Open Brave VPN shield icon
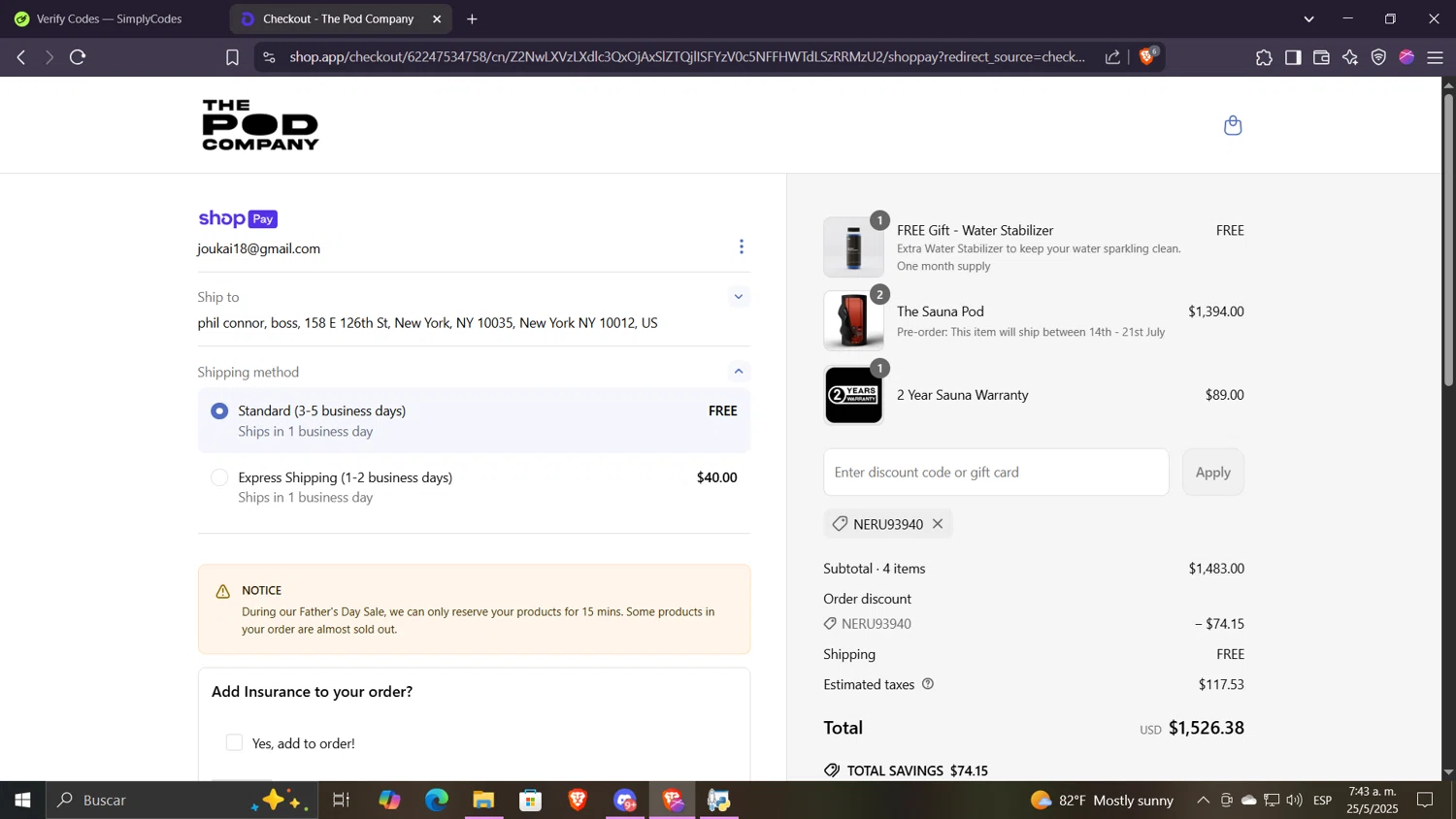The width and height of the screenshot is (1456, 819). click(x=1378, y=57)
